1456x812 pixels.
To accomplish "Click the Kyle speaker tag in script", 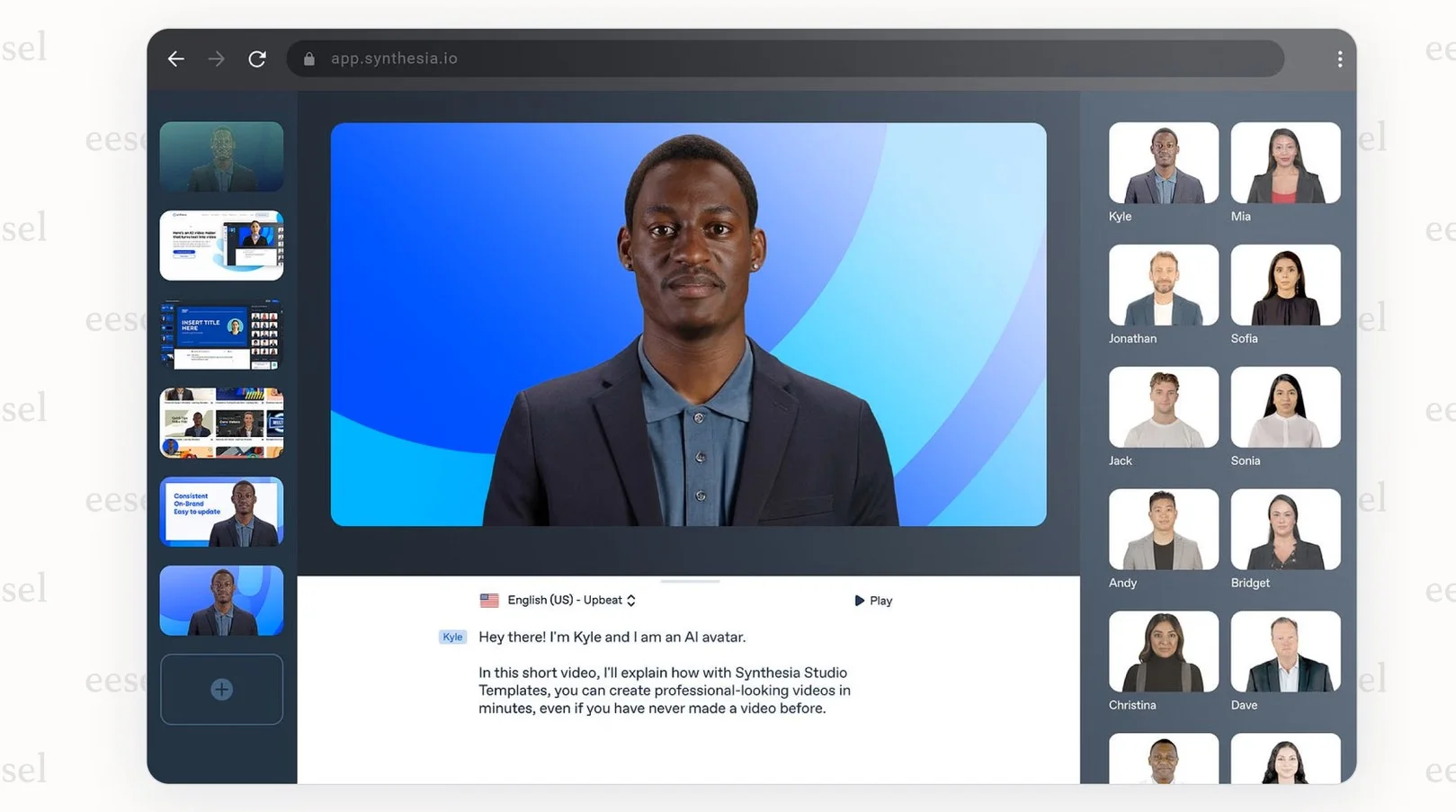I will (452, 638).
